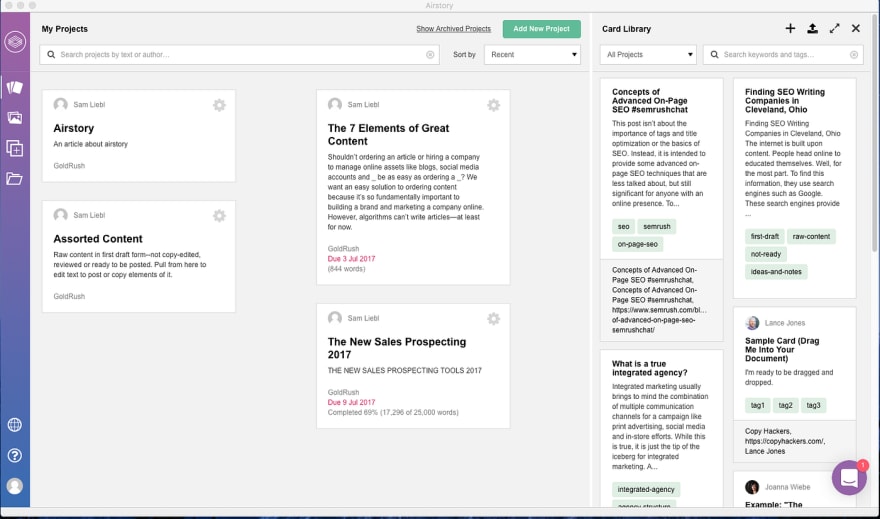Click the first-draft tag
Image resolution: width=880 pixels, height=519 pixels.
pos(764,236)
